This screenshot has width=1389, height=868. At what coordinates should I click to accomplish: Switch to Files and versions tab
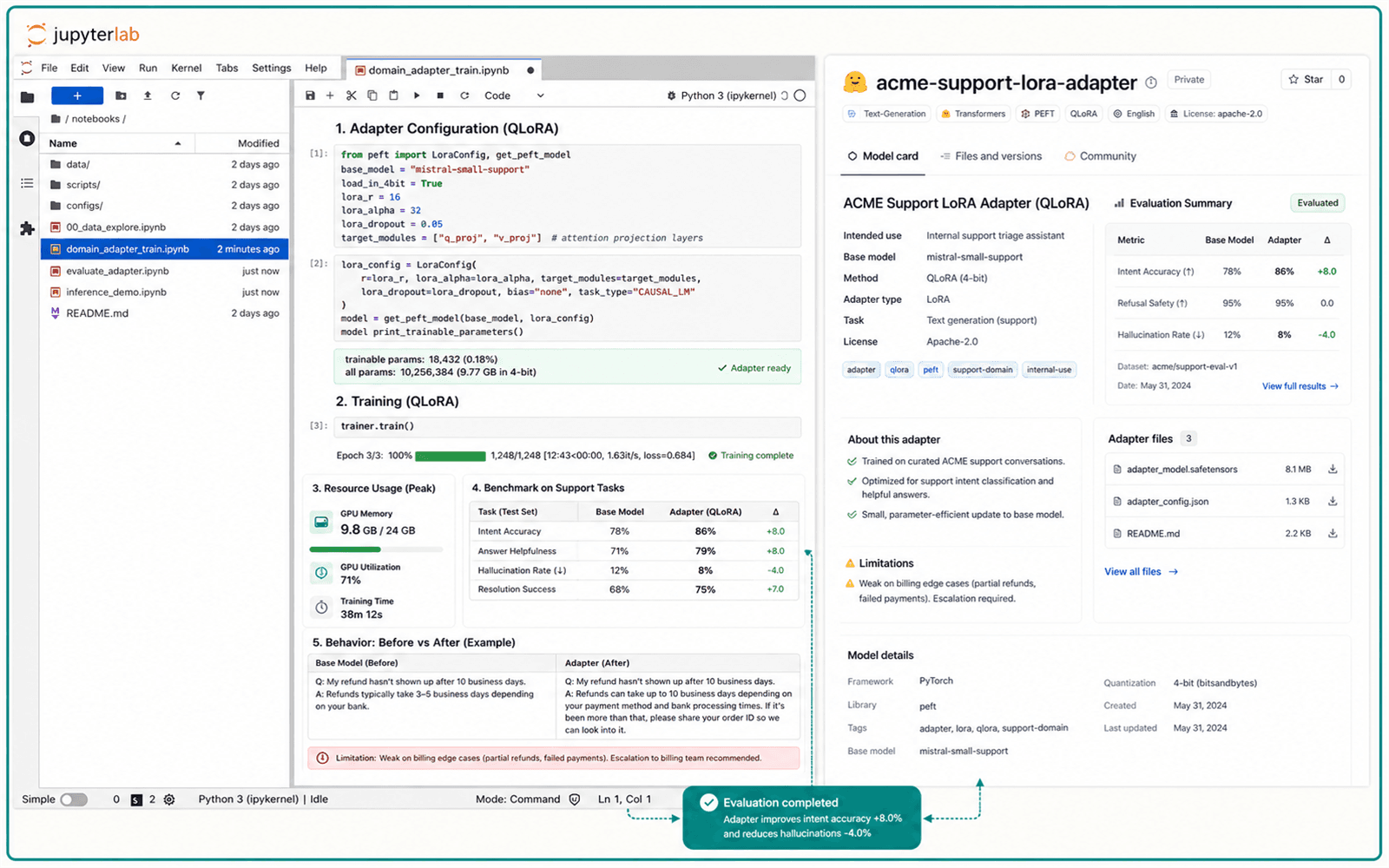[x=991, y=156]
